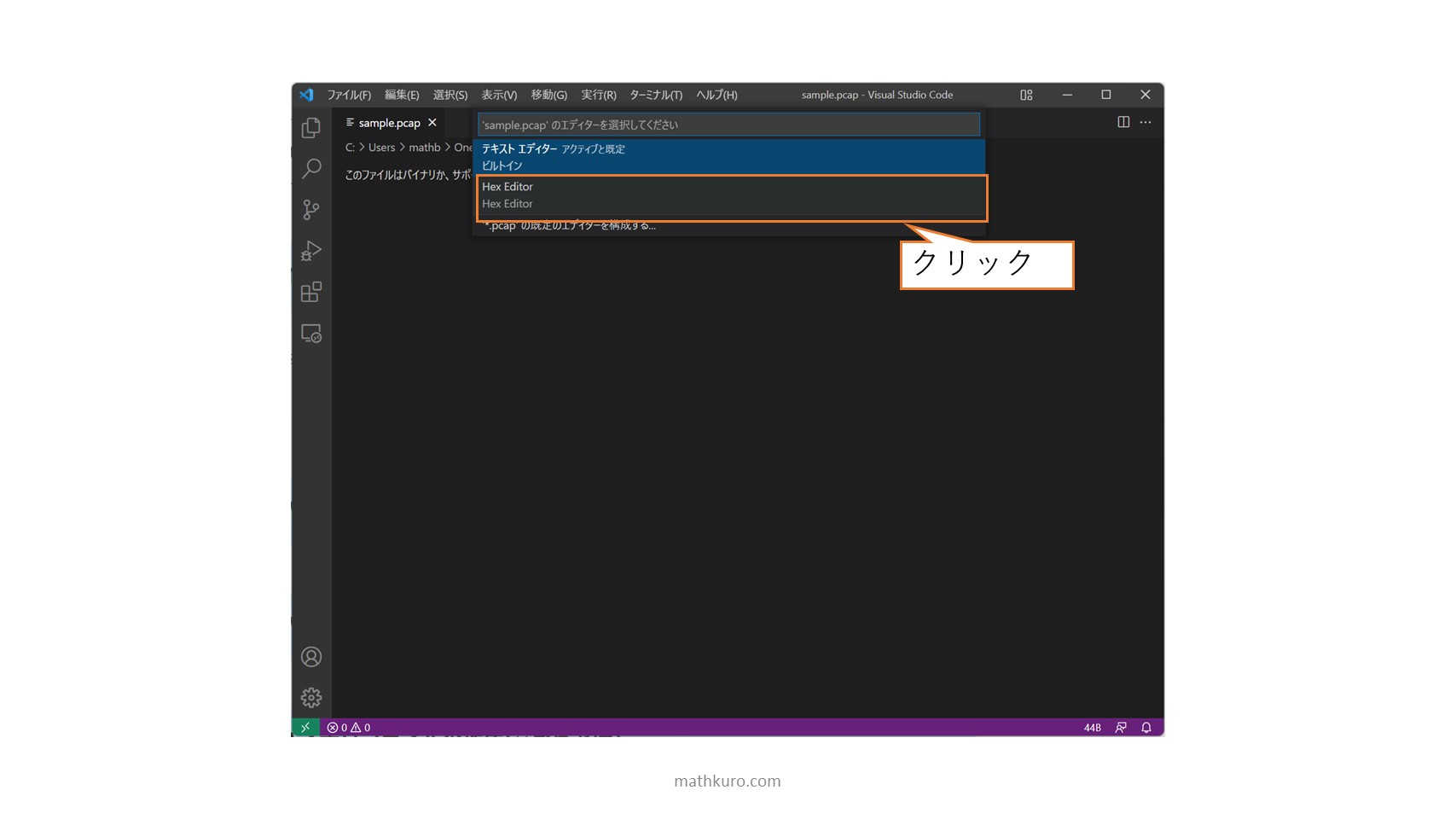
Task: Choose the Hex Editor option
Action: pyautogui.click(x=731, y=195)
